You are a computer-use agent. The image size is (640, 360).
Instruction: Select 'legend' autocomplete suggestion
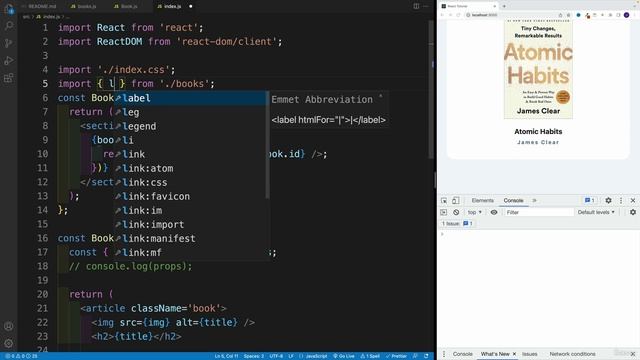[189, 126]
